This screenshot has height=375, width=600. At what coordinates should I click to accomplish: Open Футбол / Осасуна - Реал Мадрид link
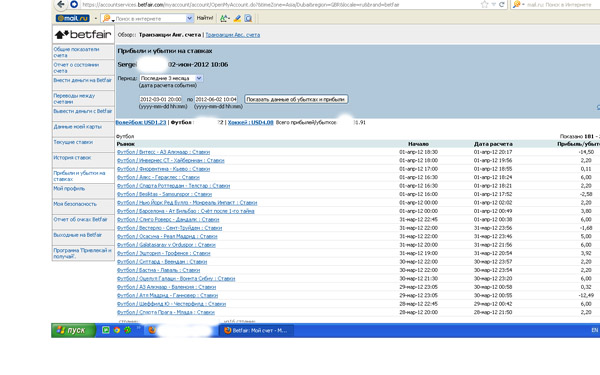tap(167, 236)
